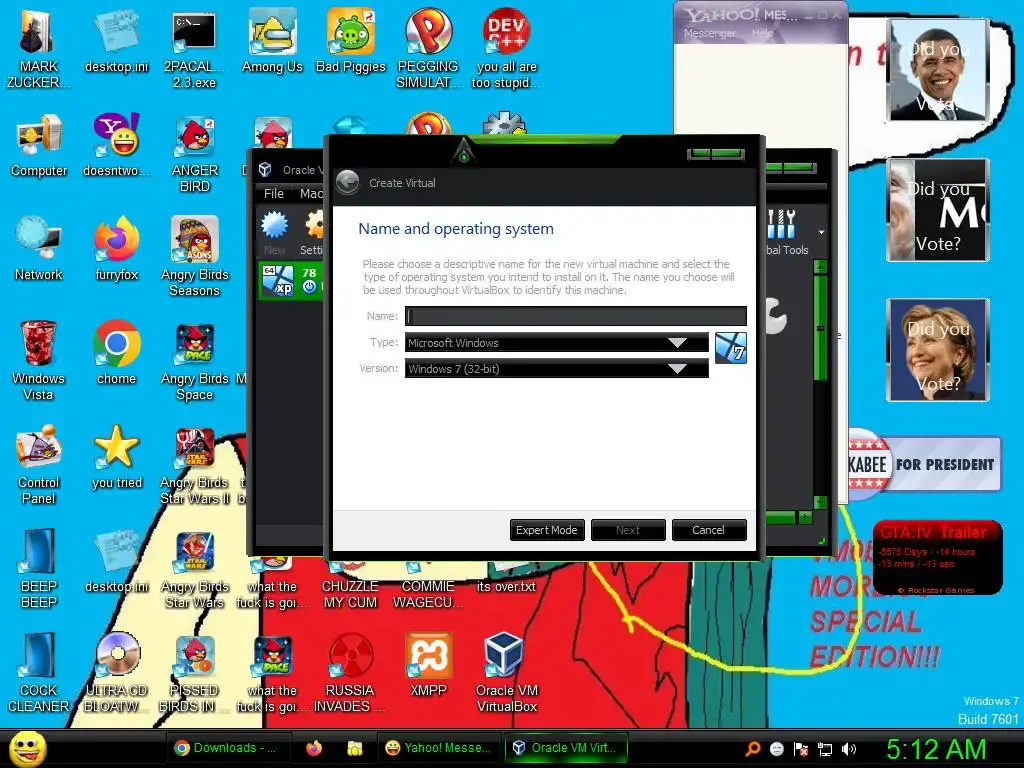This screenshot has width=1024, height=768.
Task: Focus the Name input field
Action: [x=575, y=316]
